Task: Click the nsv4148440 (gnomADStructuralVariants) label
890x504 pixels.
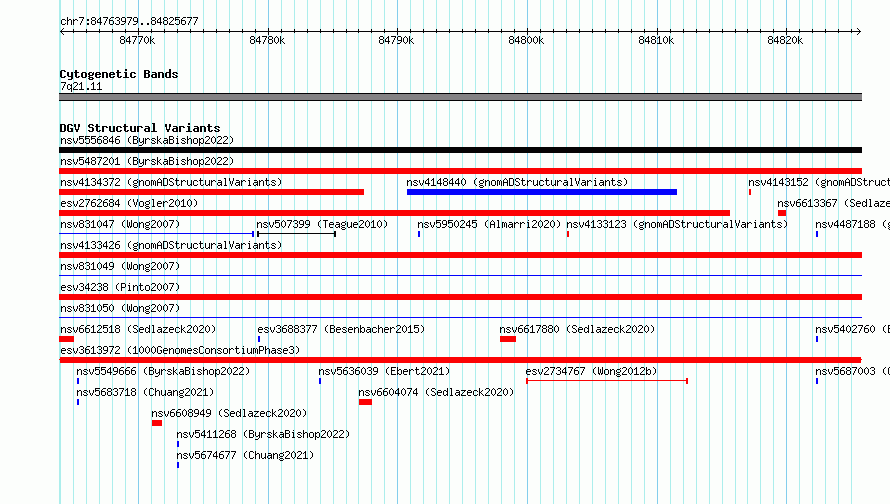Action: point(517,182)
